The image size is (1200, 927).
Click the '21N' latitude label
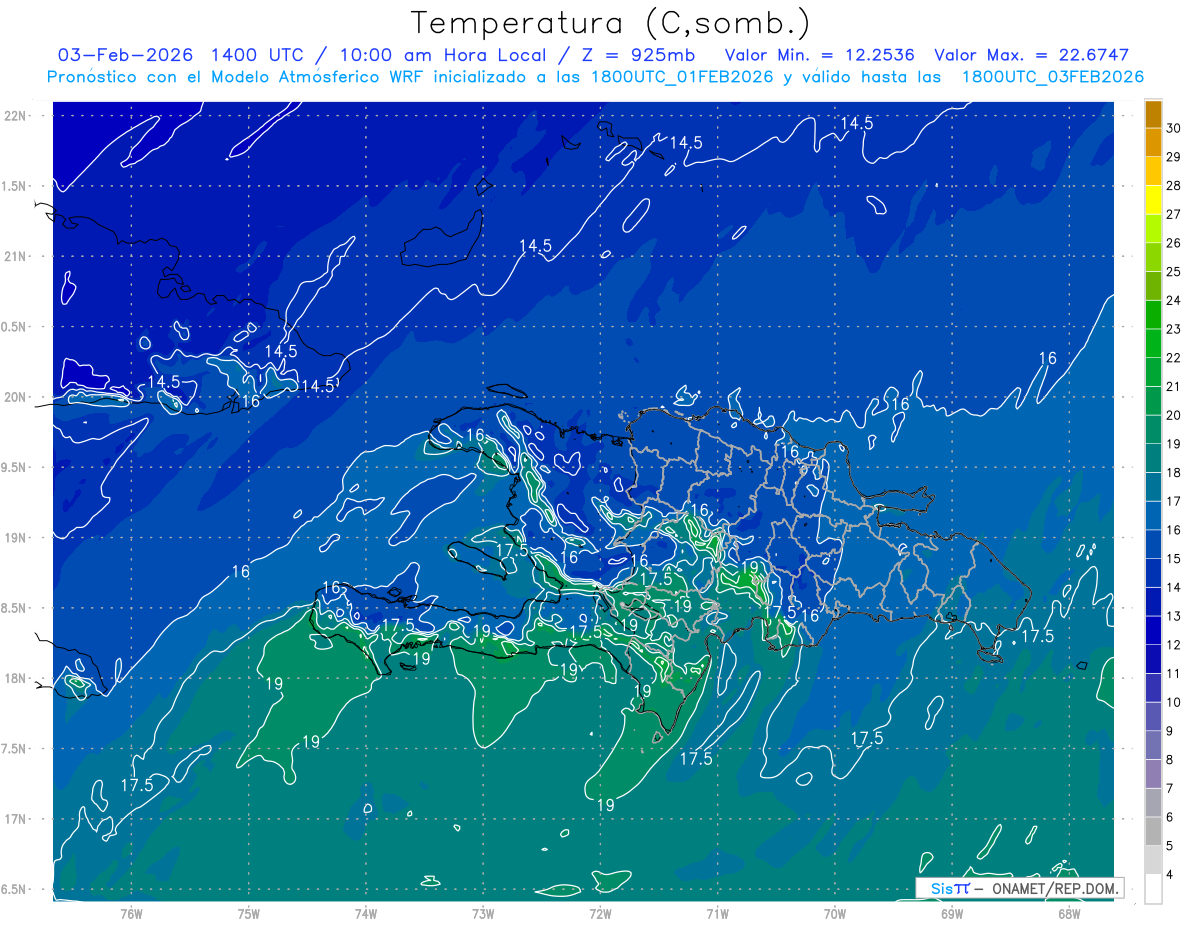click(x=16, y=256)
